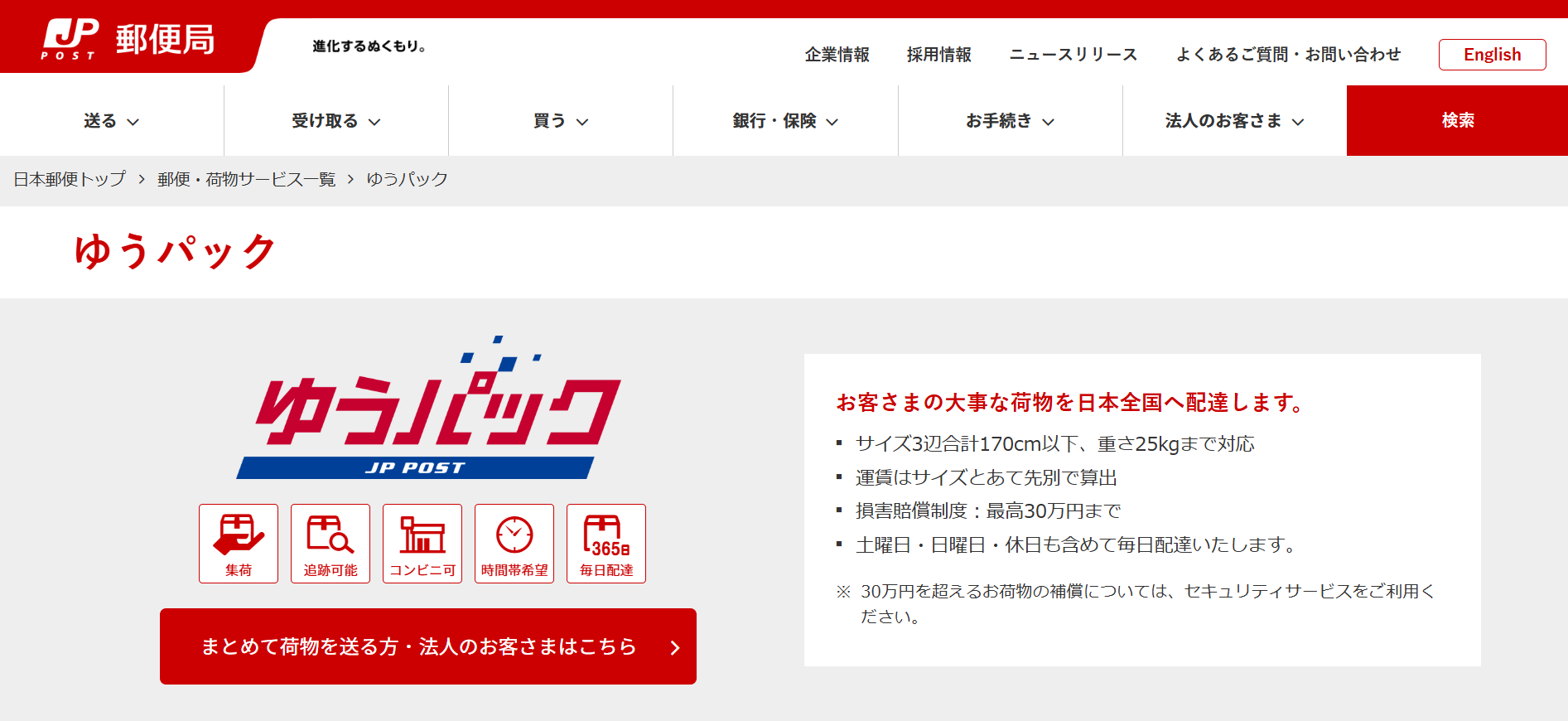
Task: Open the 法人のお客さま menu
Action: 1234,121
